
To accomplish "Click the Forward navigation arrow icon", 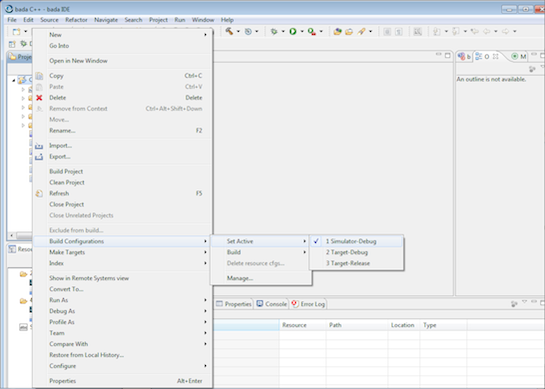I will coord(506,32).
